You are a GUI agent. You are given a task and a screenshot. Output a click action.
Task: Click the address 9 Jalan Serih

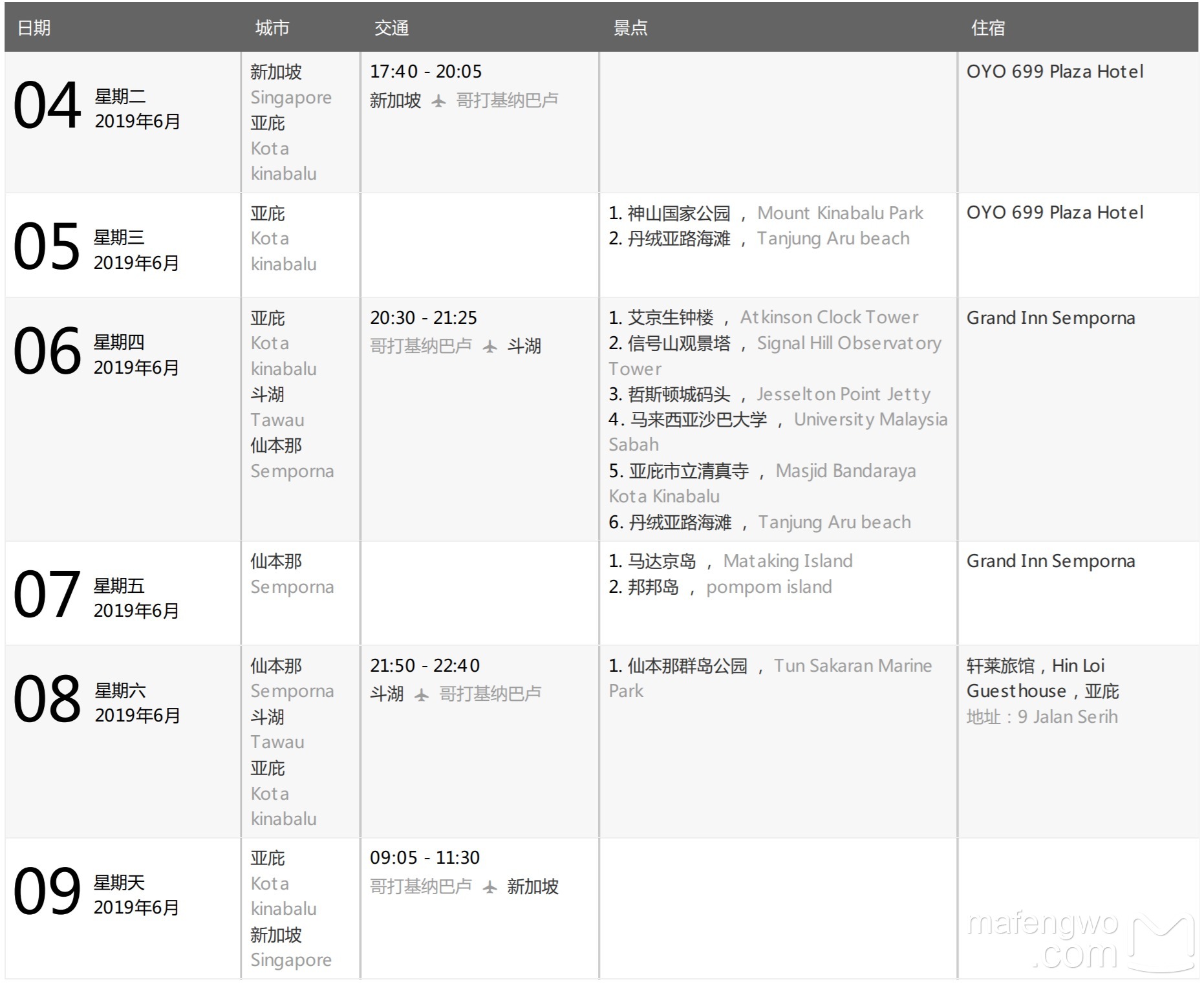click(x=1042, y=717)
